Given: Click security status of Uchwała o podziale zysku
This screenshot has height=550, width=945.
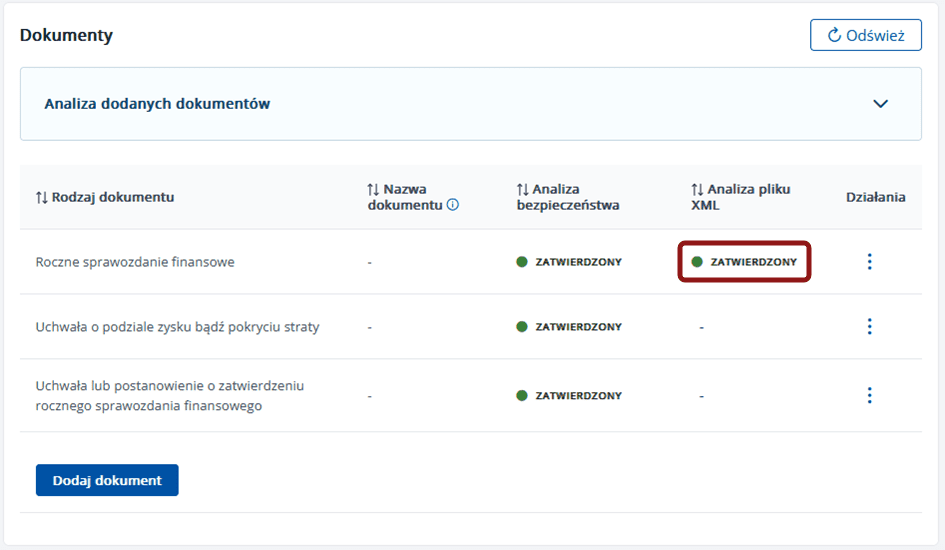Looking at the screenshot, I should tap(569, 327).
